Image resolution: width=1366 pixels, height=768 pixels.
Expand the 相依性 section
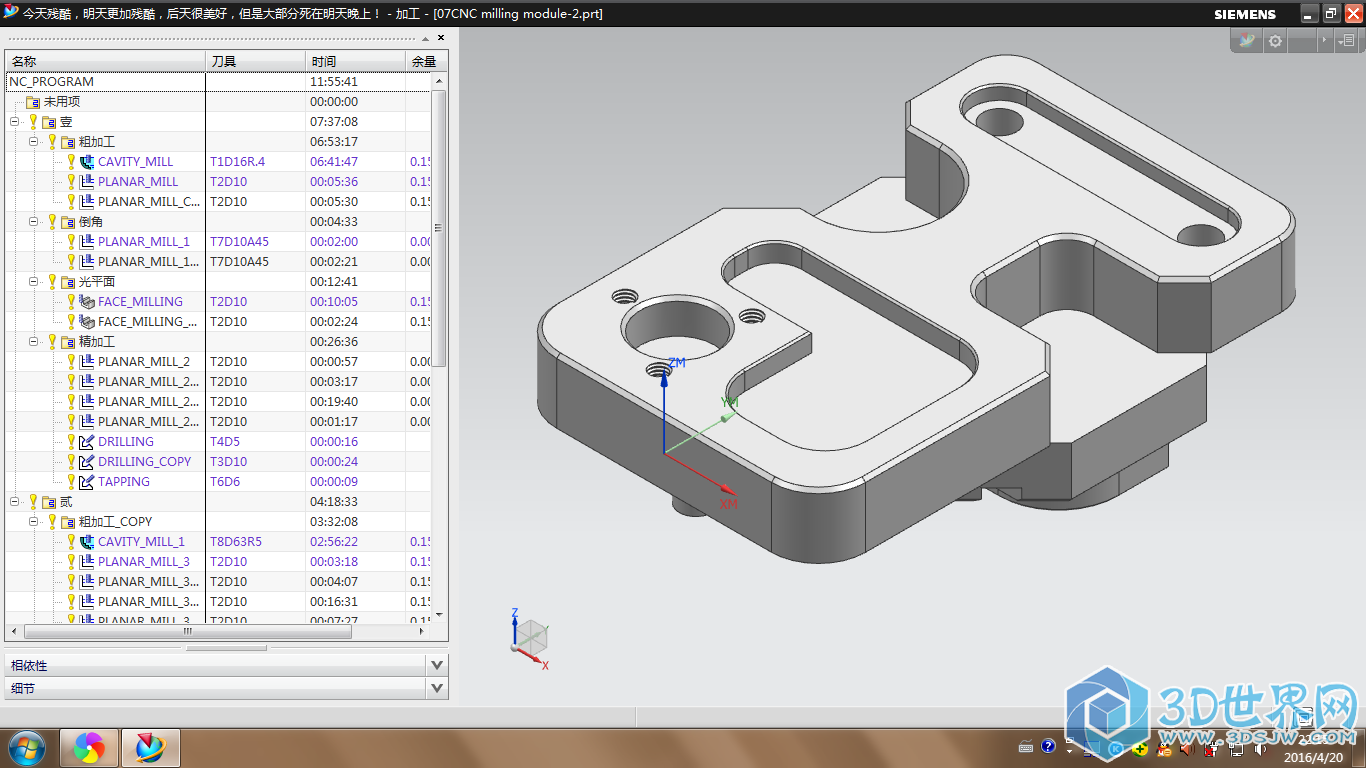pyautogui.click(x=436, y=665)
